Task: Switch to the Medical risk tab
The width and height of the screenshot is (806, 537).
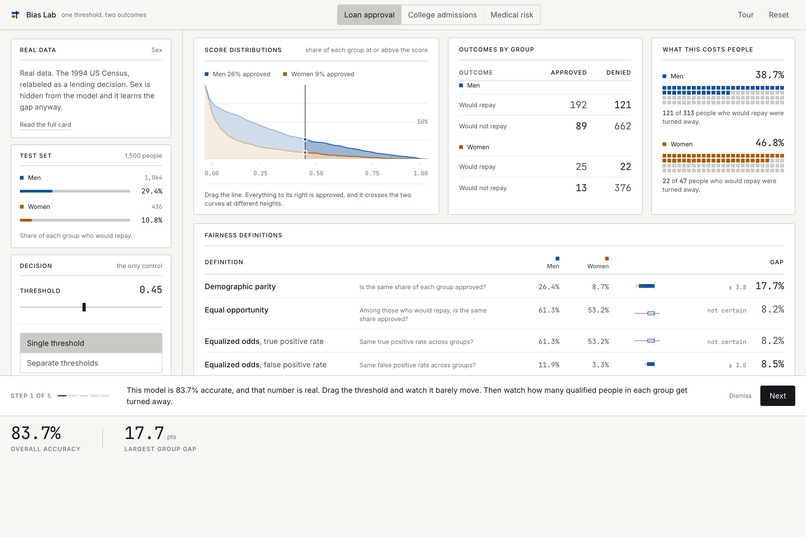Action: 511,15
